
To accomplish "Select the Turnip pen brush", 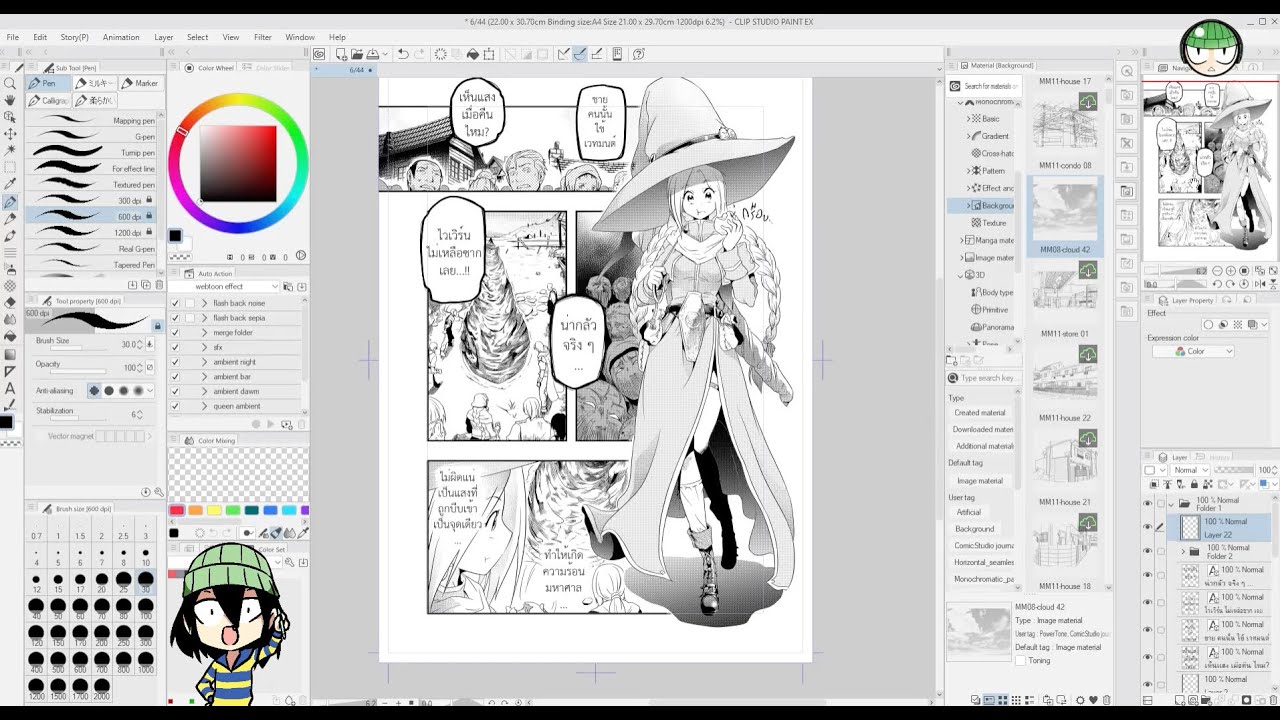I will click(x=93, y=153).
